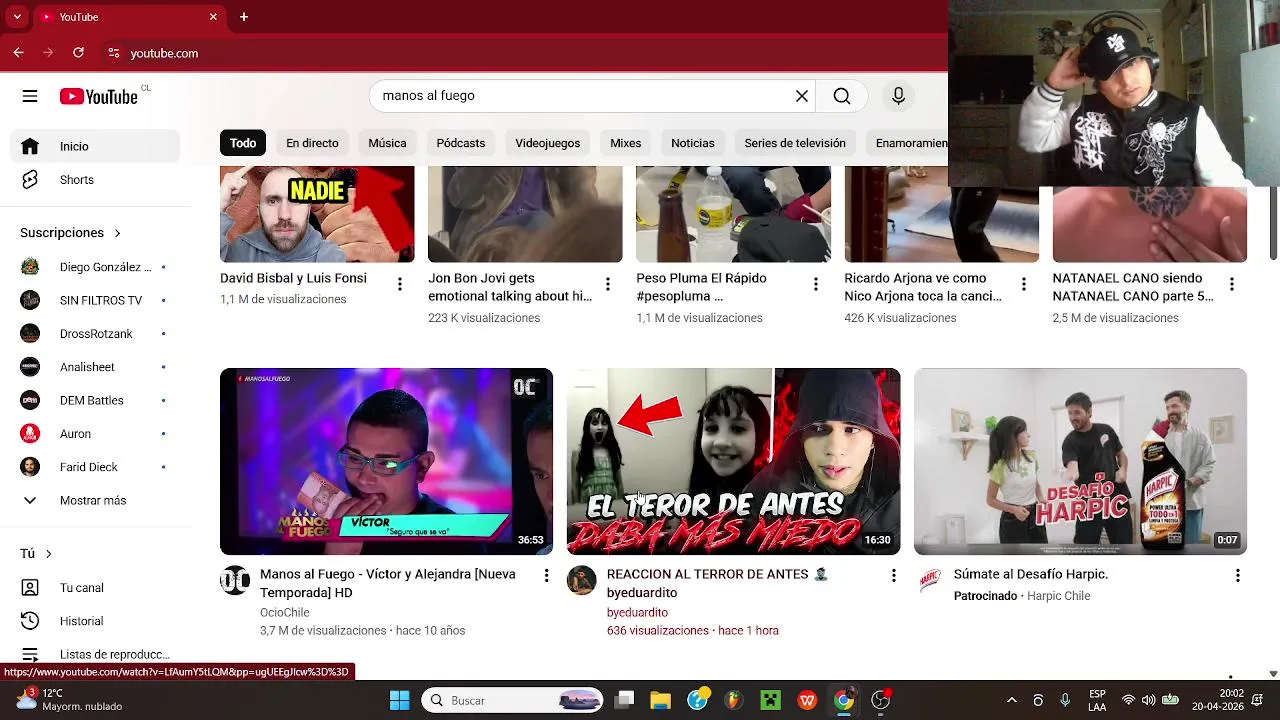Open Auron subscription
Viewport: 1280px width, 720px height.
tap(95, 434)
